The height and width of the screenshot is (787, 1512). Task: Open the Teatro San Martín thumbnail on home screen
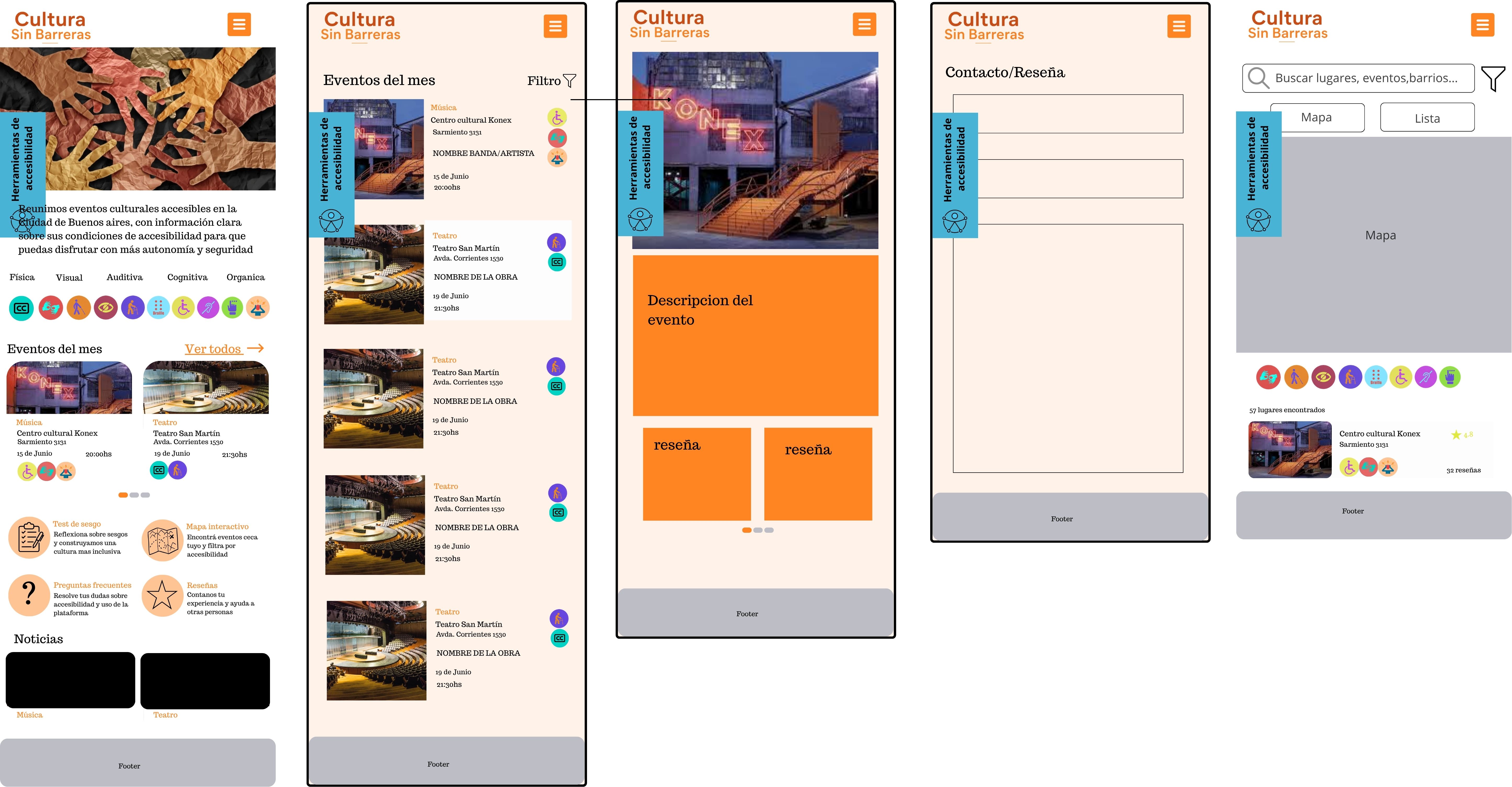pos(206,387)
